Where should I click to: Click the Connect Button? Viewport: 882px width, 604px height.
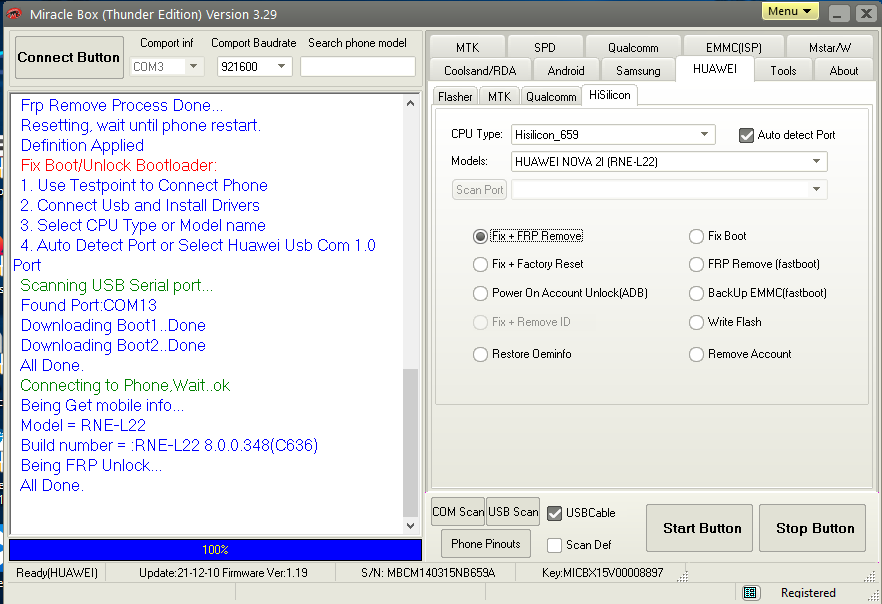tap(69, 57)
